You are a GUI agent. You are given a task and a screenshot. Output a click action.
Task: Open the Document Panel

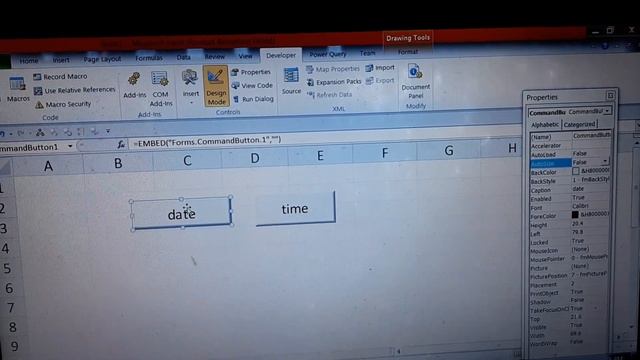point(416,81)
